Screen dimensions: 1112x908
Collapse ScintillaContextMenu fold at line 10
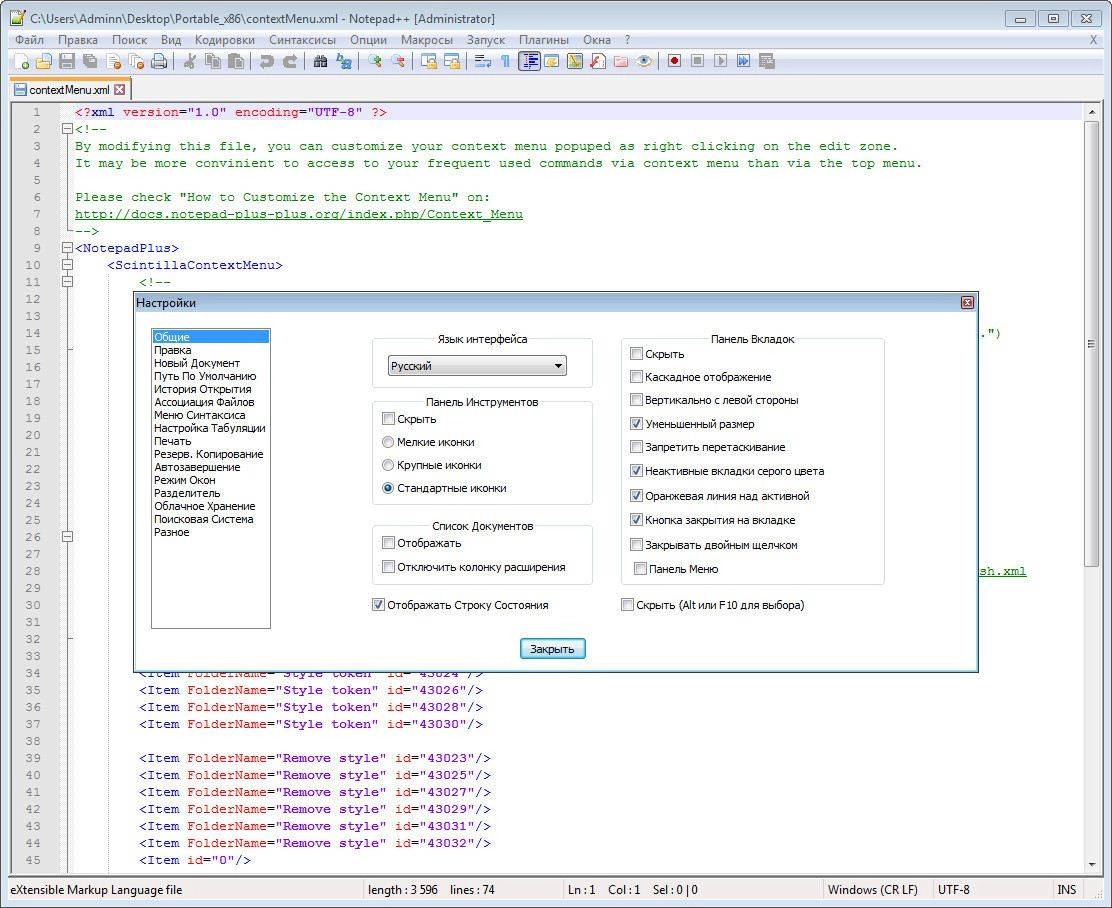click(67, 265)
